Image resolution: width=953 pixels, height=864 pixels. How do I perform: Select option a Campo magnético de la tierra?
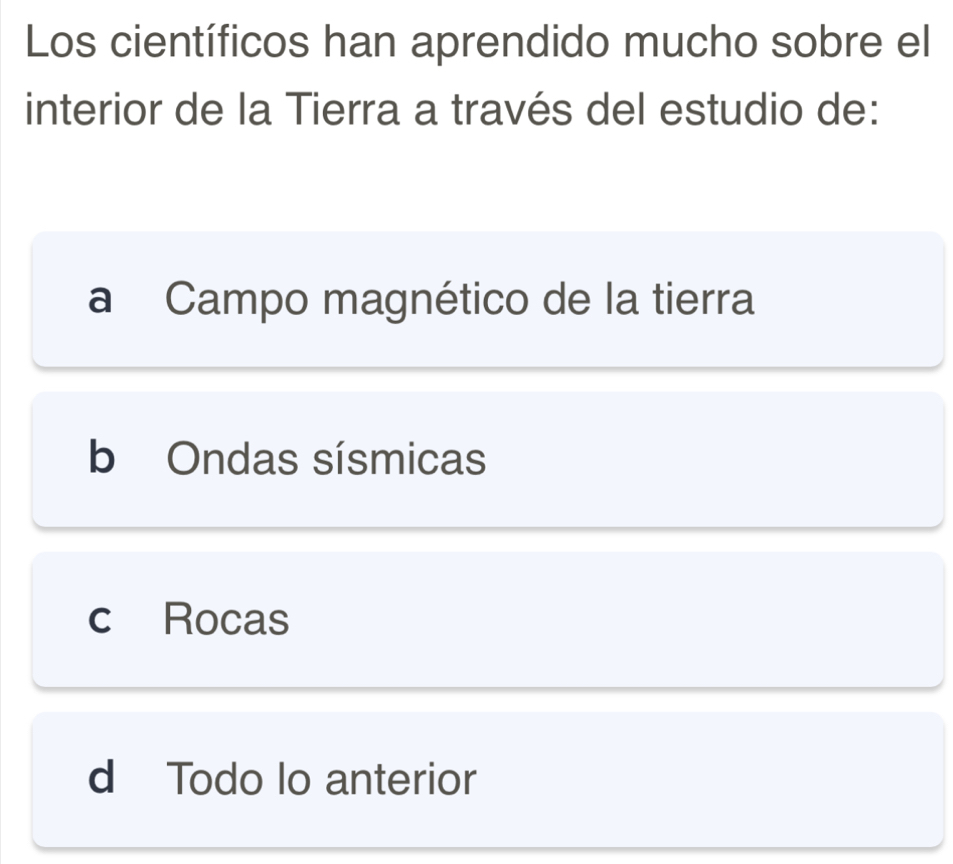pyautogui.click(x=488, y=299)
